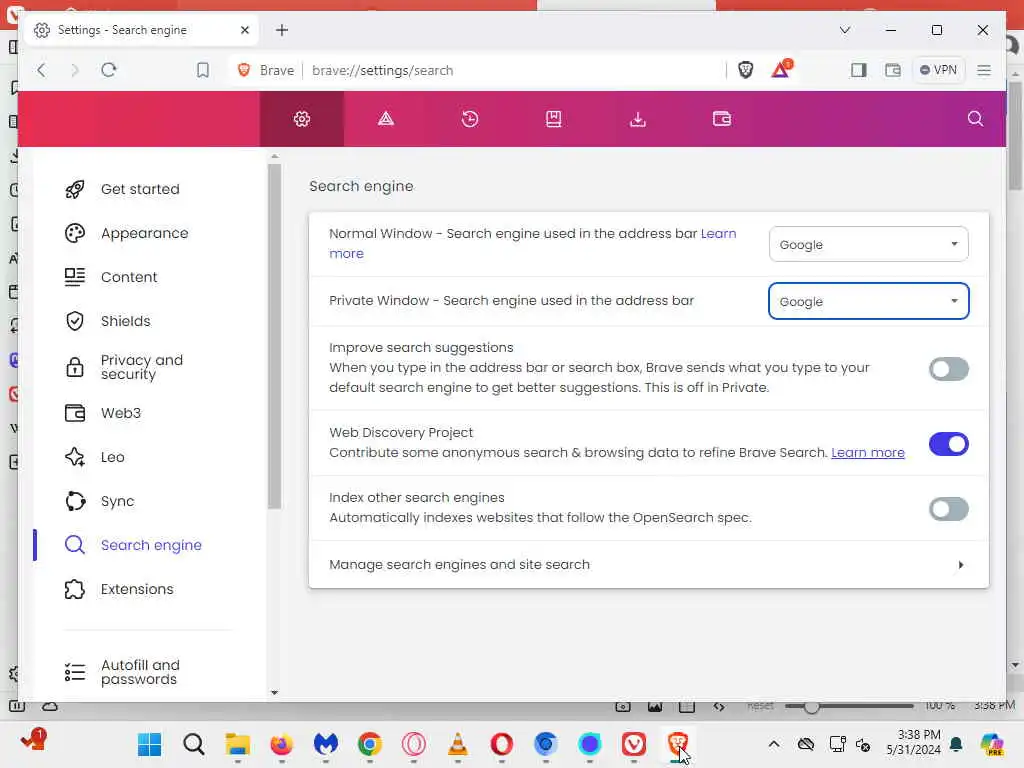The image size is (1024, 768).
Task: Toggle the sidebar panel icon
Action: [x=858, y=70]
